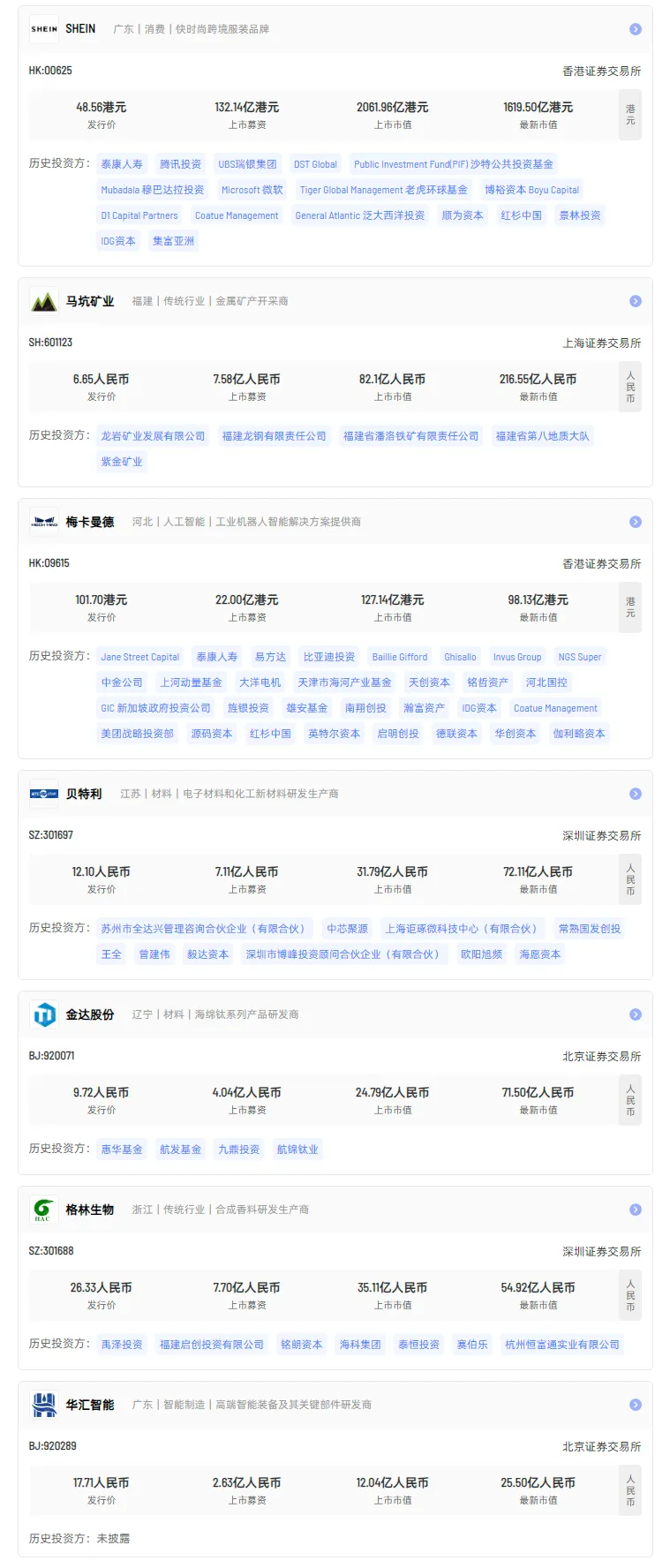The height and width of the screenshot is (1568, 670).
Task: Click the 金达股份 company logo
Action: click(x=44, y=1014)
